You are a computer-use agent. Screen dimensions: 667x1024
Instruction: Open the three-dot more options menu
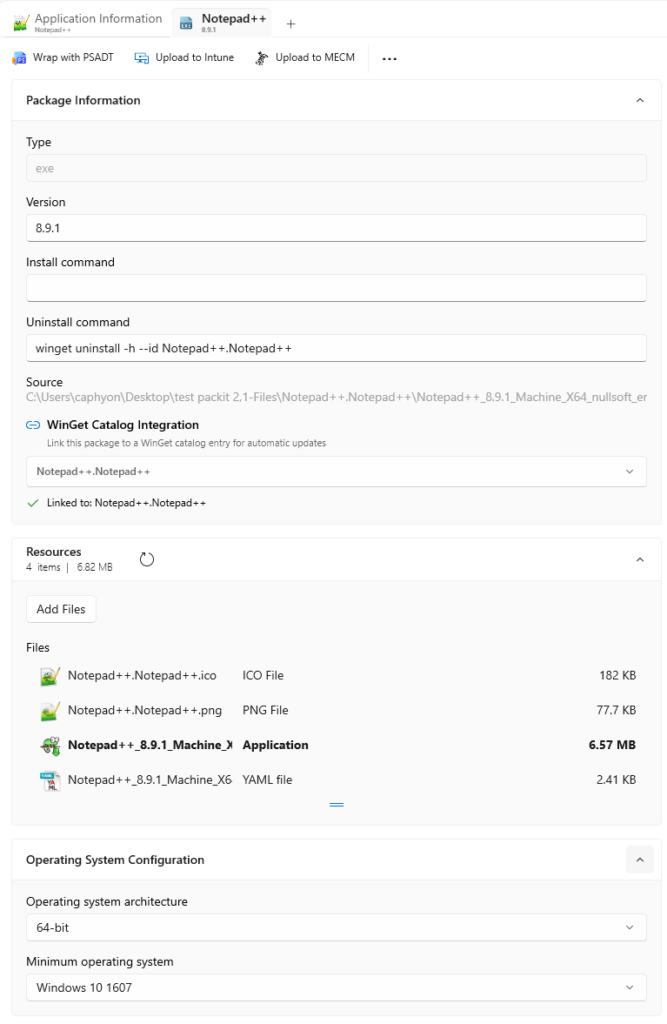389,59
